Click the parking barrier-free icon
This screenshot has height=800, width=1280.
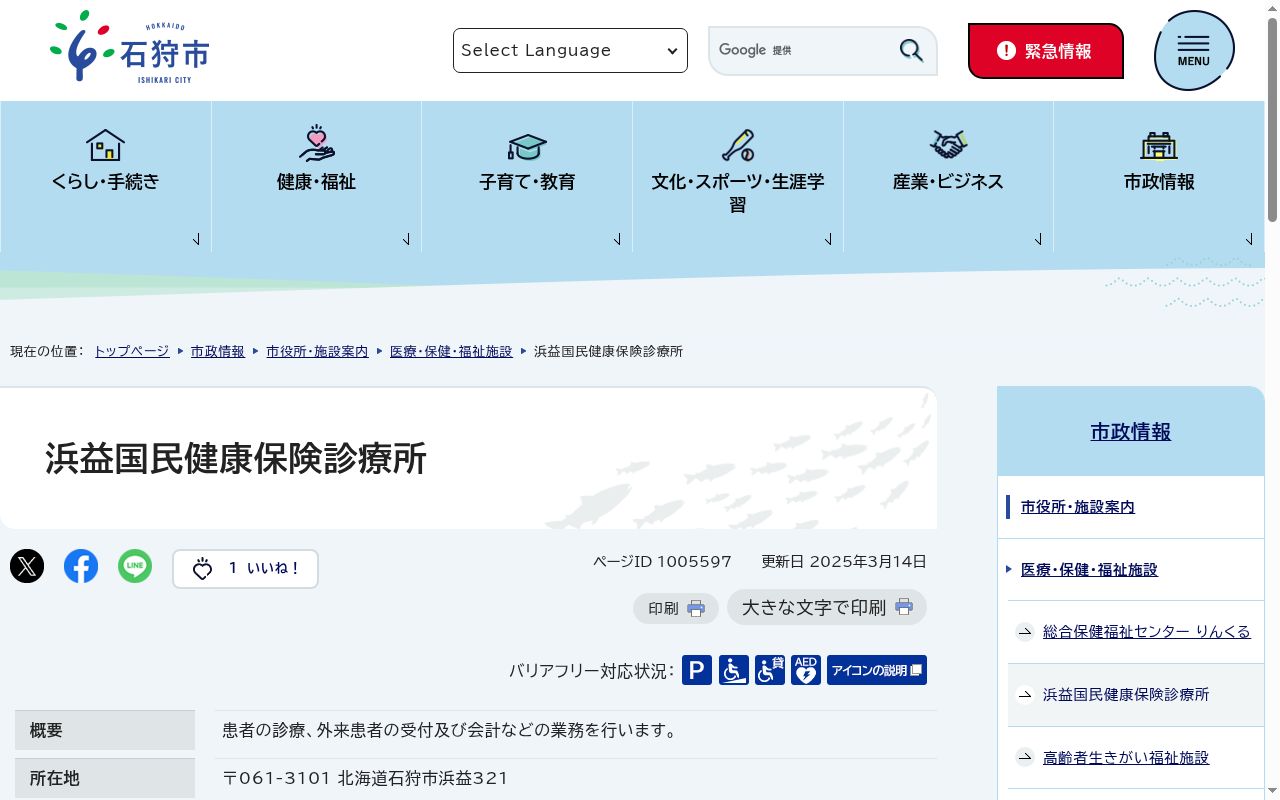697,670
